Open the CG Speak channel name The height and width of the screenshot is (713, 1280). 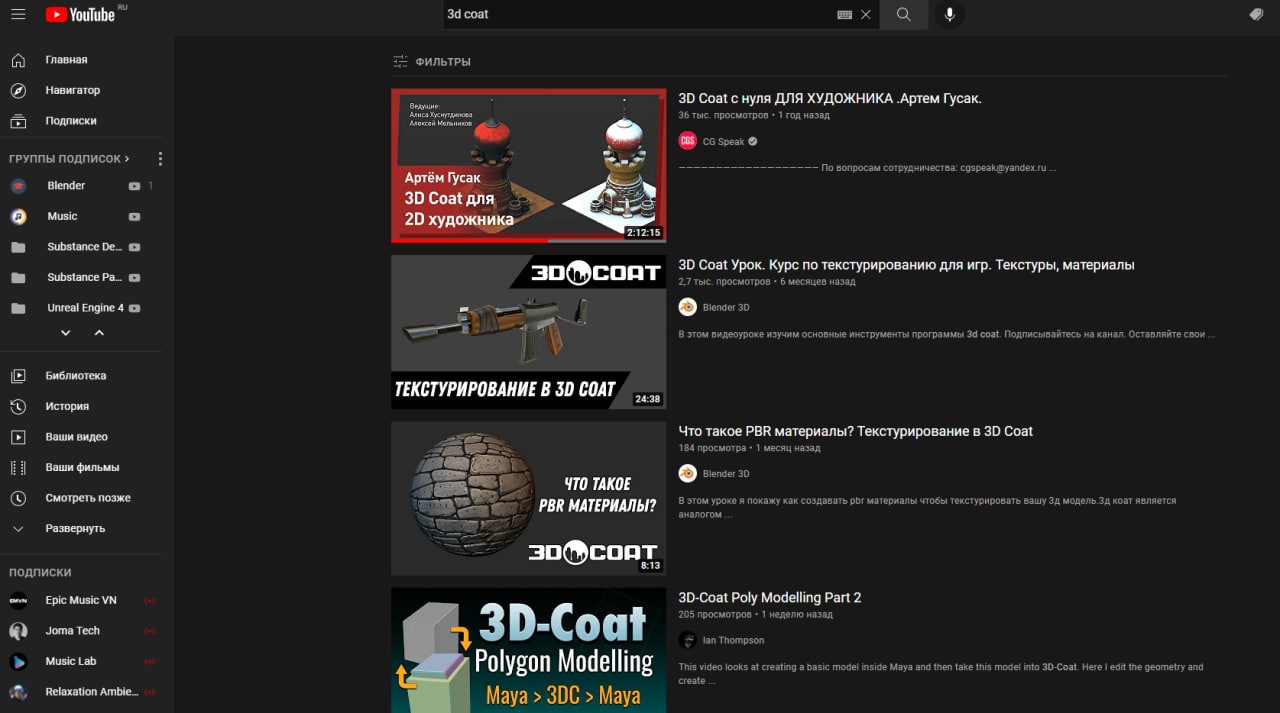(724, 142)
